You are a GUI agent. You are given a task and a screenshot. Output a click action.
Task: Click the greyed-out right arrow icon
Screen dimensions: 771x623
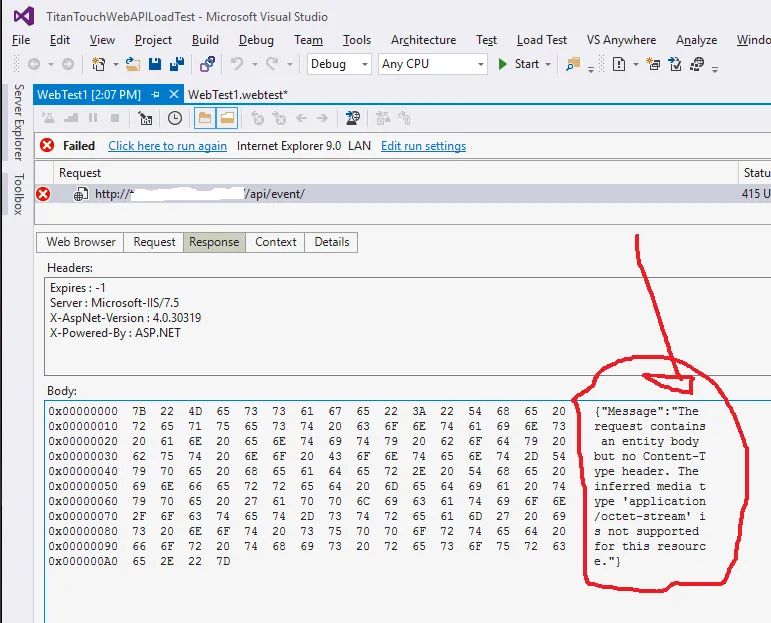pyautogui.click(x=323, y=118)
